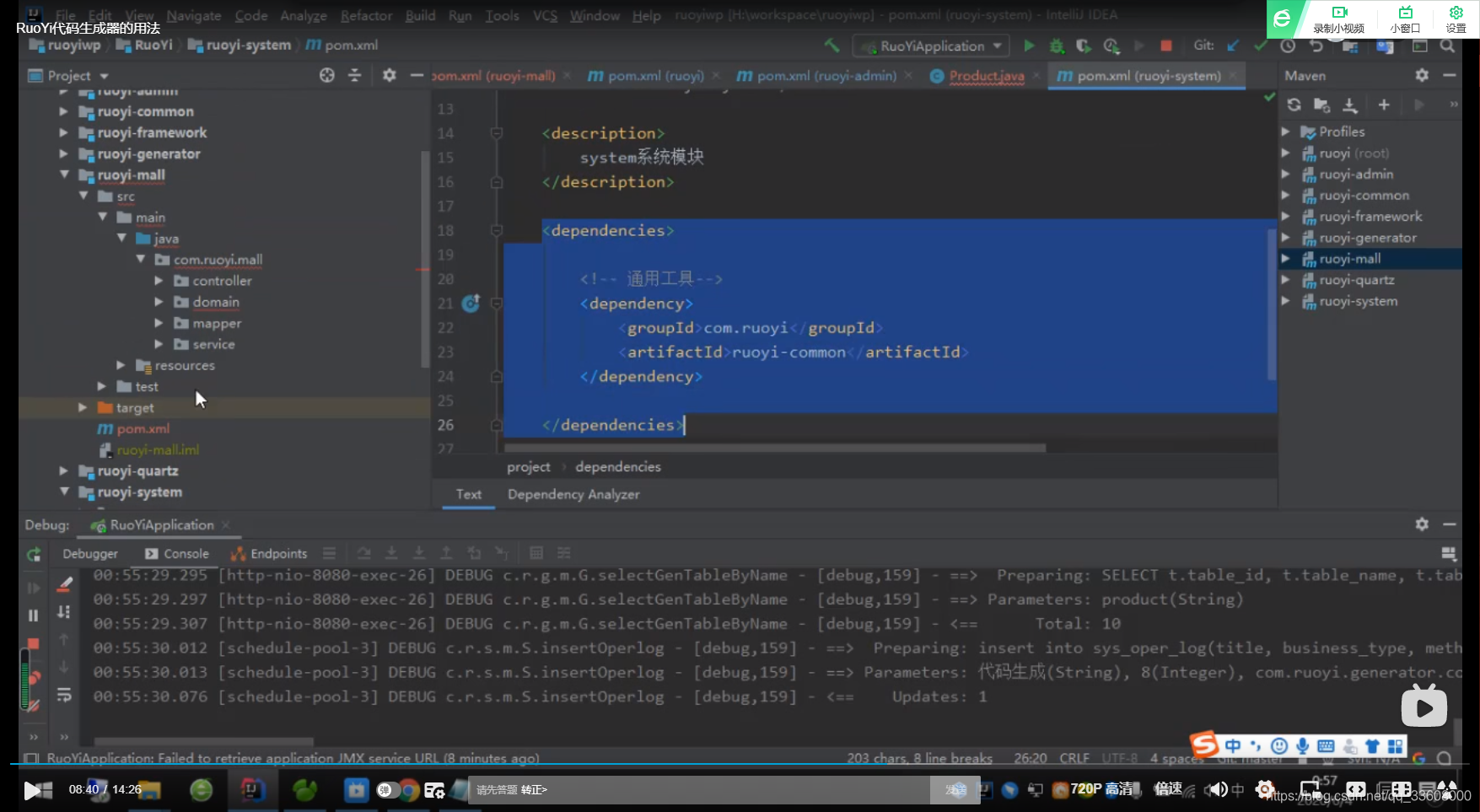Viewport: 1480px width, 812px height.
Task: Click dependencies breadcrumb
Action: click(618, 466)
